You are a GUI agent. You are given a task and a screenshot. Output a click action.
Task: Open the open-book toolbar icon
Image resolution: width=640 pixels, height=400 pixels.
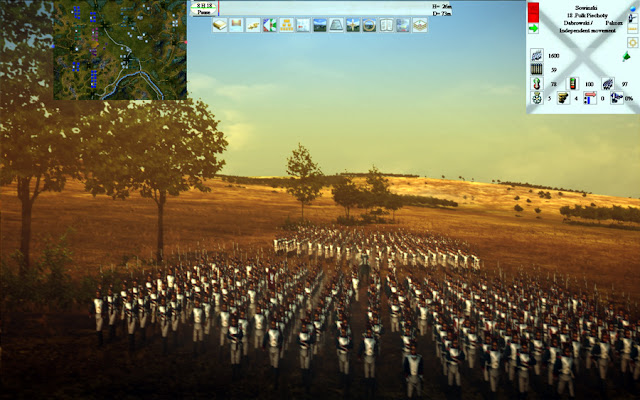(386, 25)
